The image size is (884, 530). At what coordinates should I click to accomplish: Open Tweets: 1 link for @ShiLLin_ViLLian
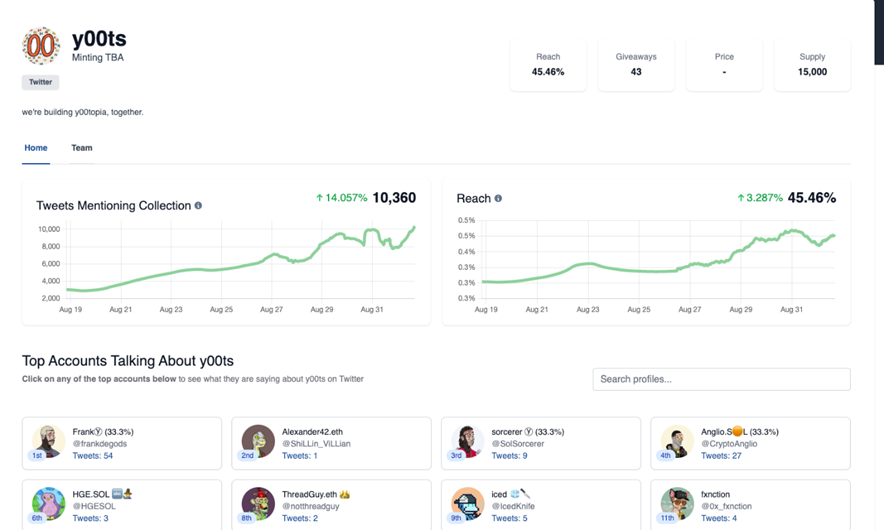pyautogui.click(x=299, y=456)
